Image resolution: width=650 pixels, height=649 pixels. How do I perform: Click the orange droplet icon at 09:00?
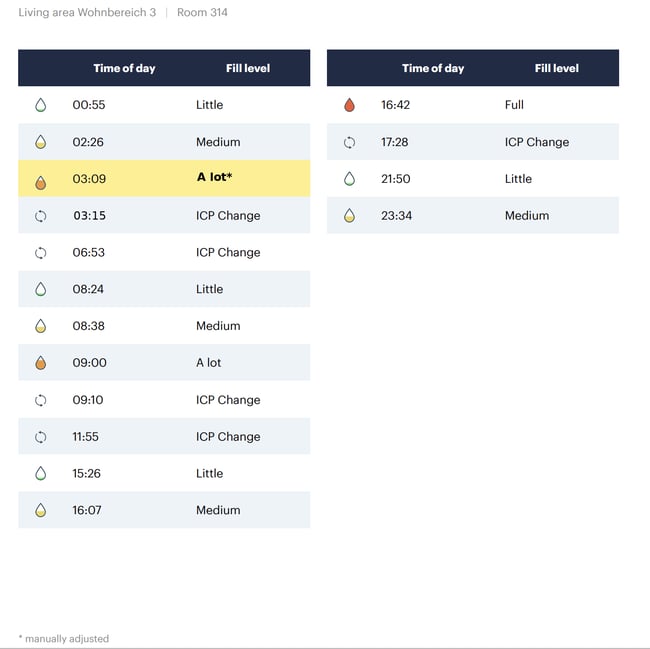point(41,363)
